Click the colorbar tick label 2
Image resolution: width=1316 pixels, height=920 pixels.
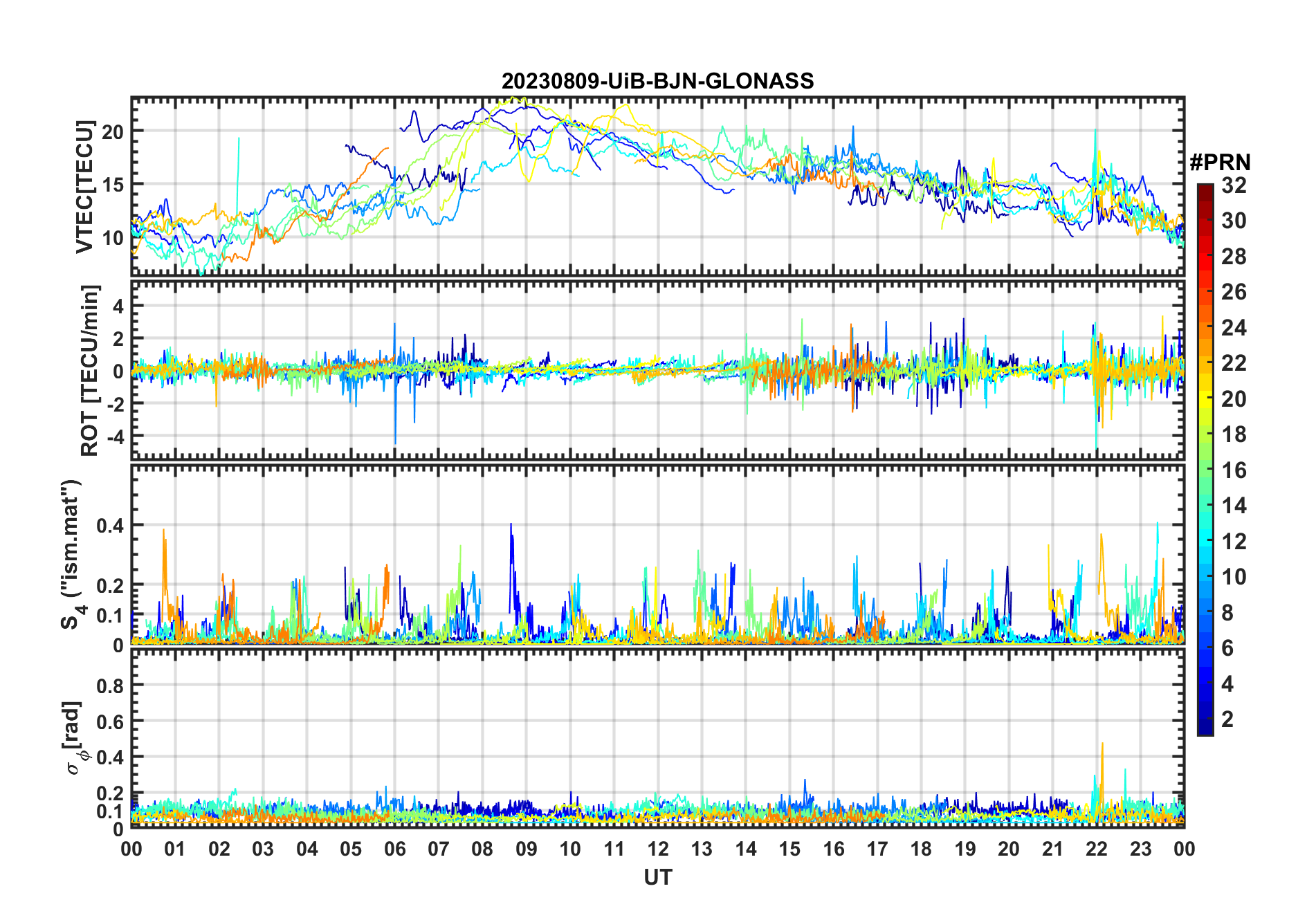1227,719
